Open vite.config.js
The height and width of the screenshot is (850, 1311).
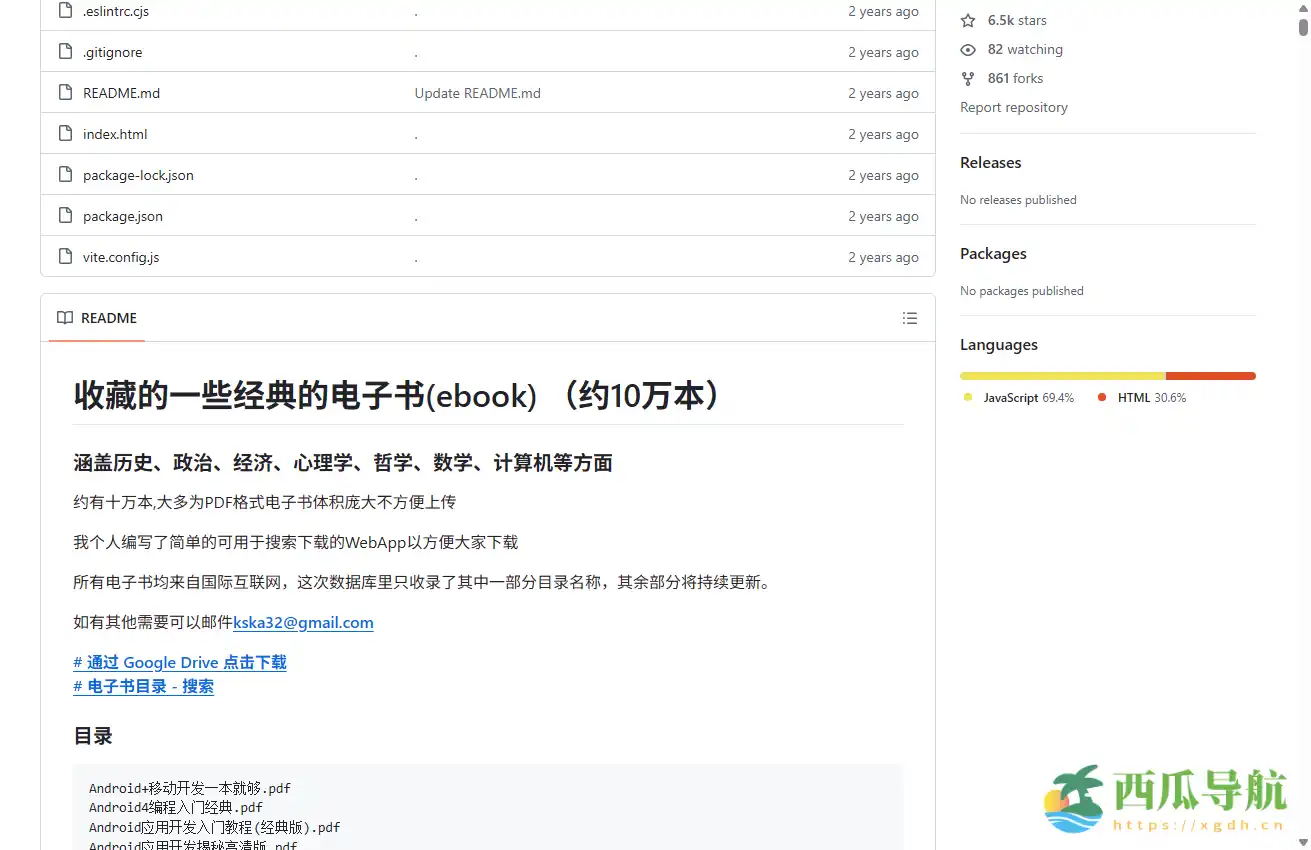coord(120,257)
